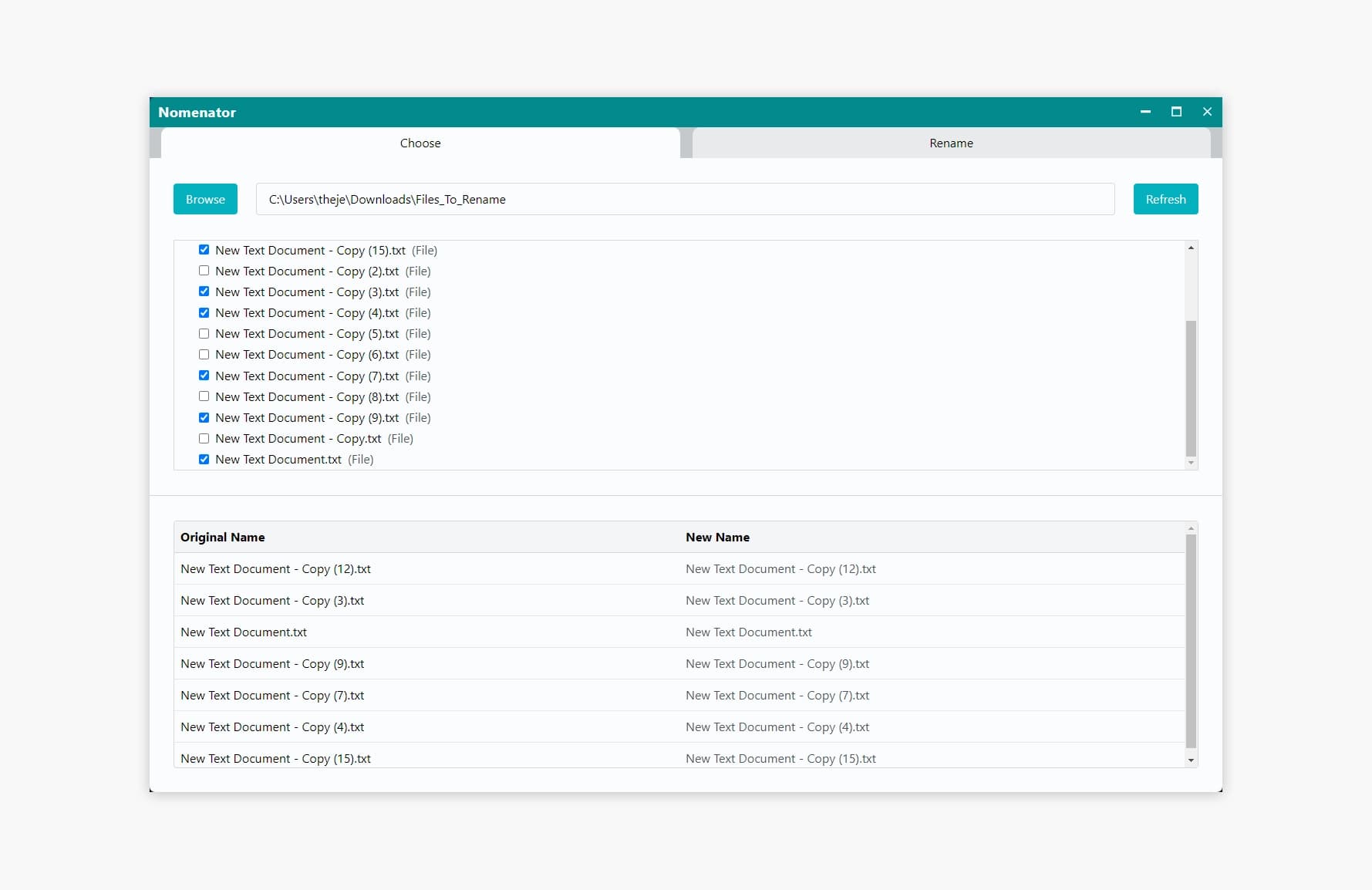Select original name Copy (4).txt table cell
1372x890 pixels.
tap(426, 726)
